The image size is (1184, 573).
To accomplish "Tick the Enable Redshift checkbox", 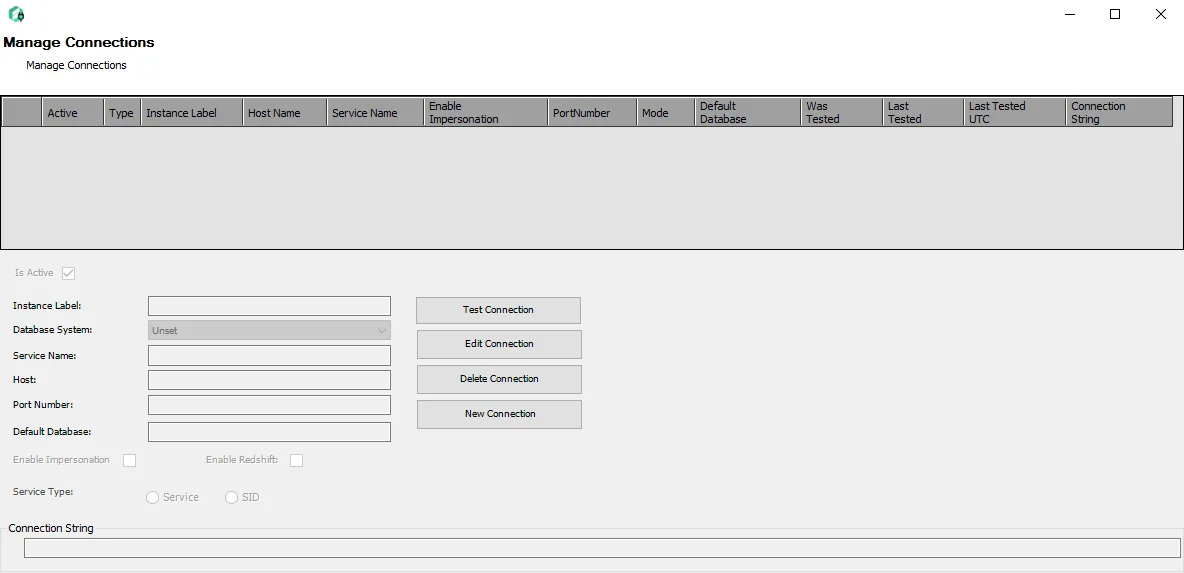I will pyautogui.click(x=297, y=461).
